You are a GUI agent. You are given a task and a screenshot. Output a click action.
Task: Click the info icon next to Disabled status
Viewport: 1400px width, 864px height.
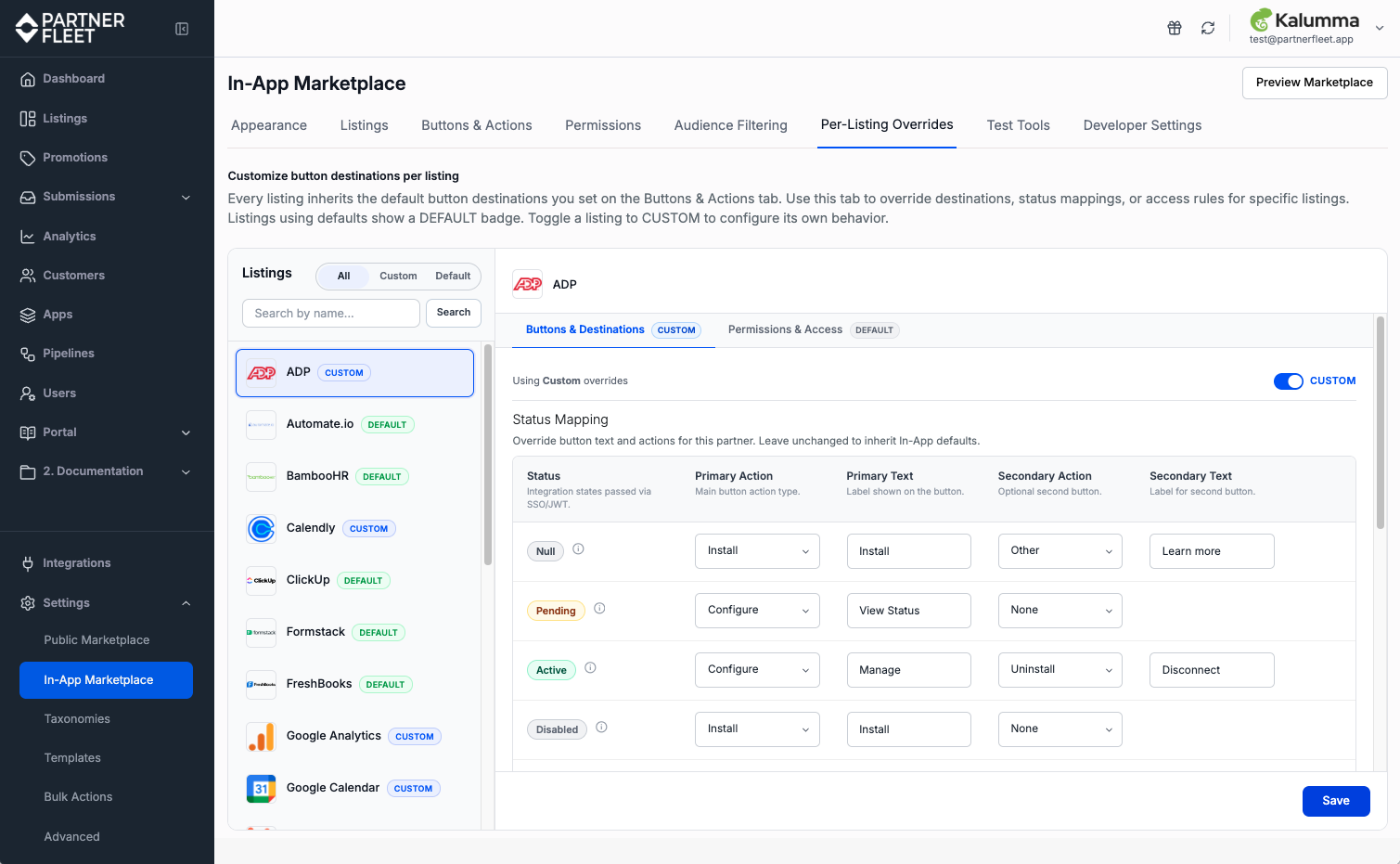coord(601,728)
